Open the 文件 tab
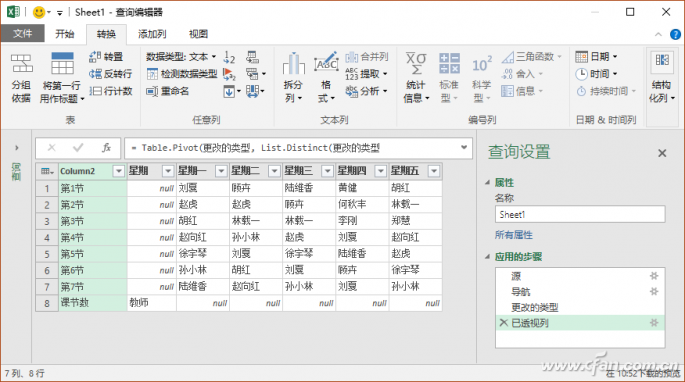Image resolution: width=685 pixels, height=382 pixels. (22, 34)
